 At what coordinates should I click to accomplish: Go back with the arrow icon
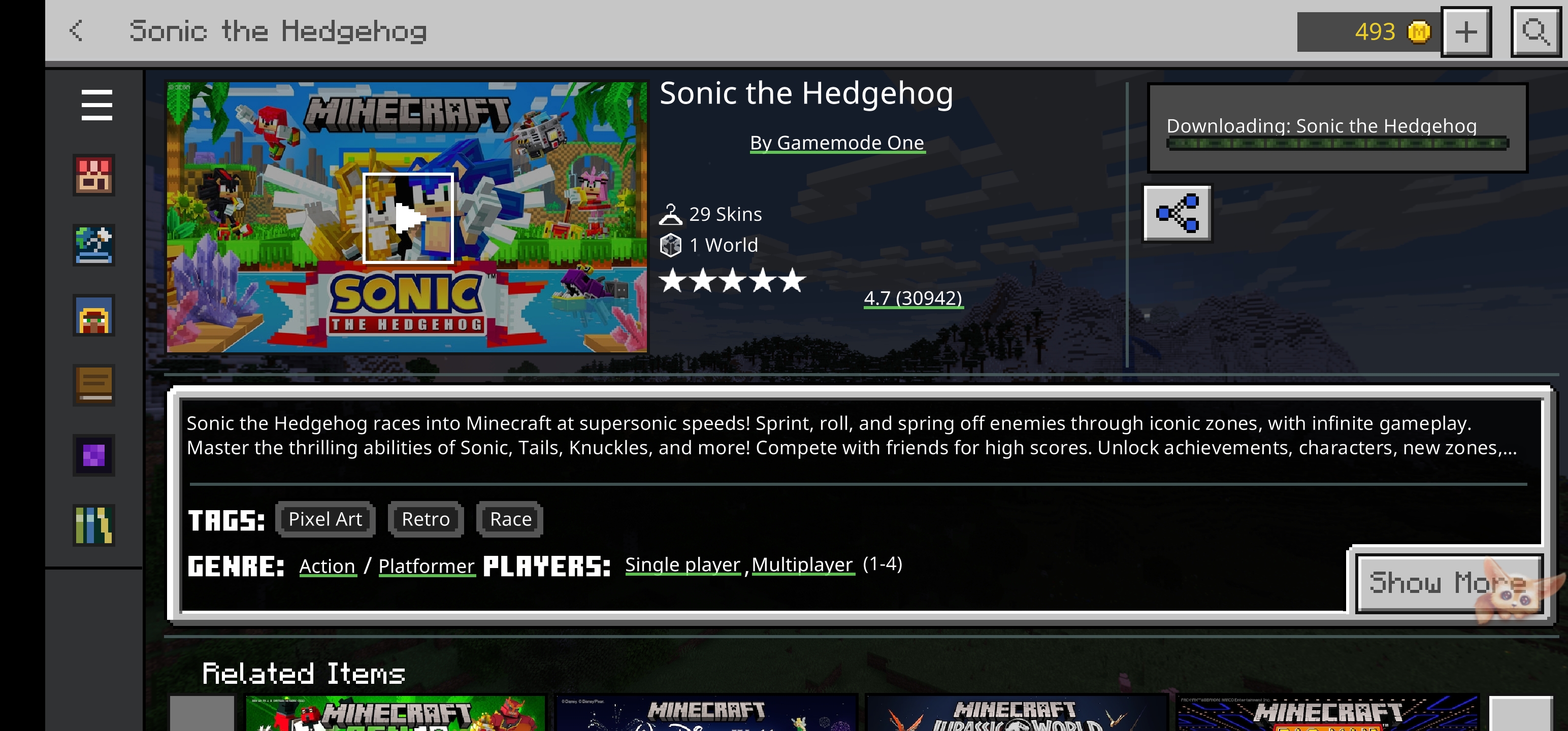(x=77, y=30)
